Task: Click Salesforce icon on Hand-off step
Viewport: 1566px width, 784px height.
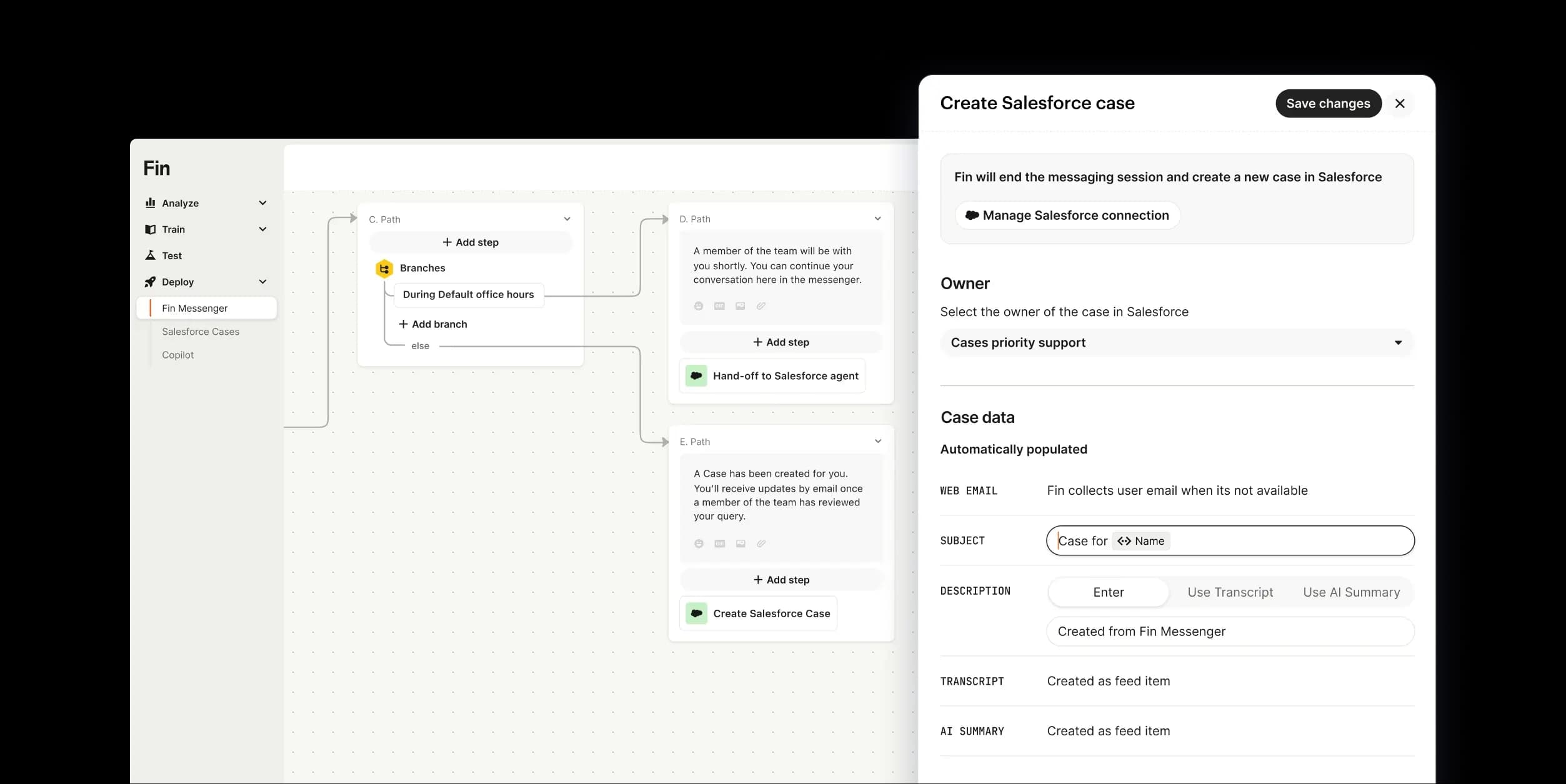Action: pos(696,376)
